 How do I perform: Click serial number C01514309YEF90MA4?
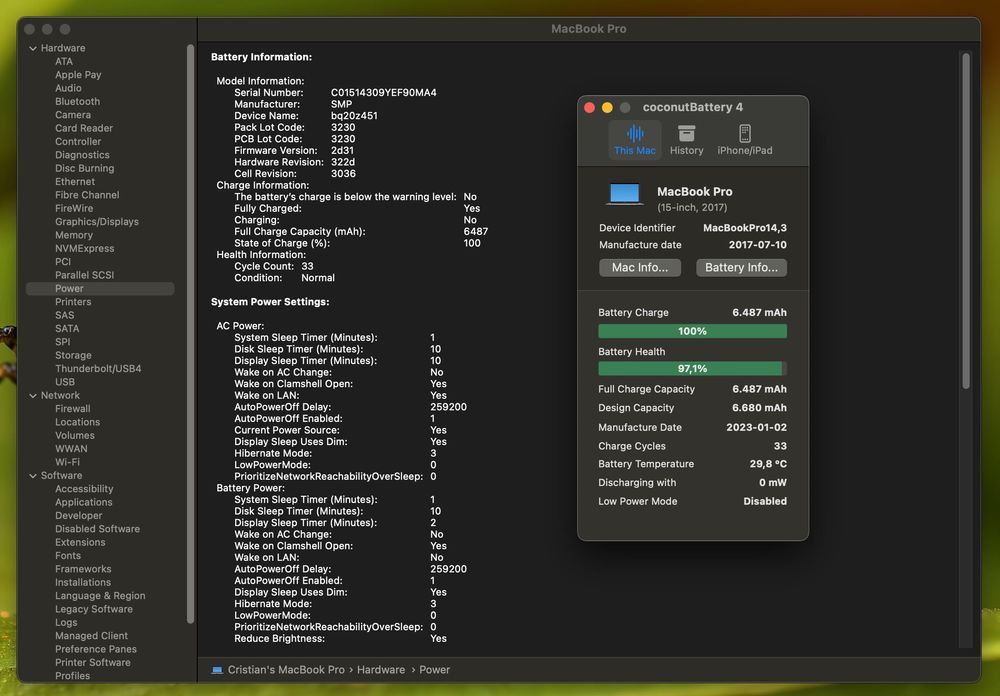(x=383, y=93)
